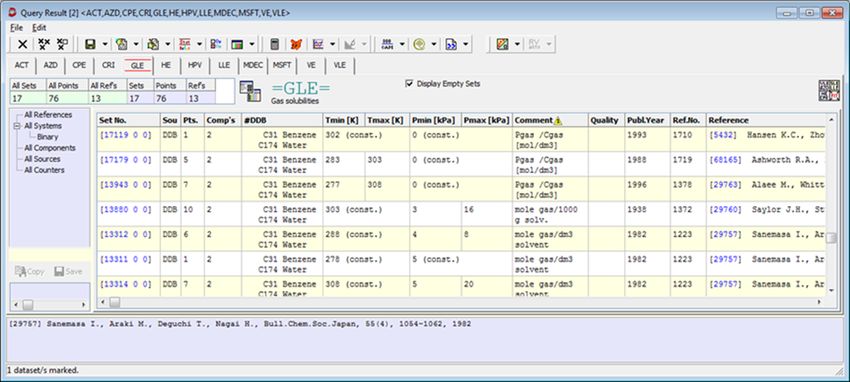Click the Pts. column header
The image size is (850, 382).
[x=193, y=120]
